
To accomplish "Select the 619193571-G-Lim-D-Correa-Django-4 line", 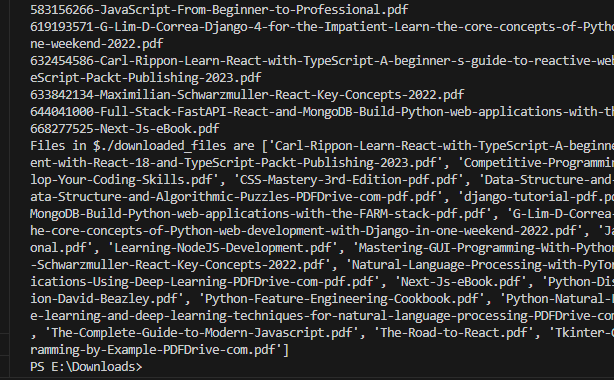I will coord(322,27).
